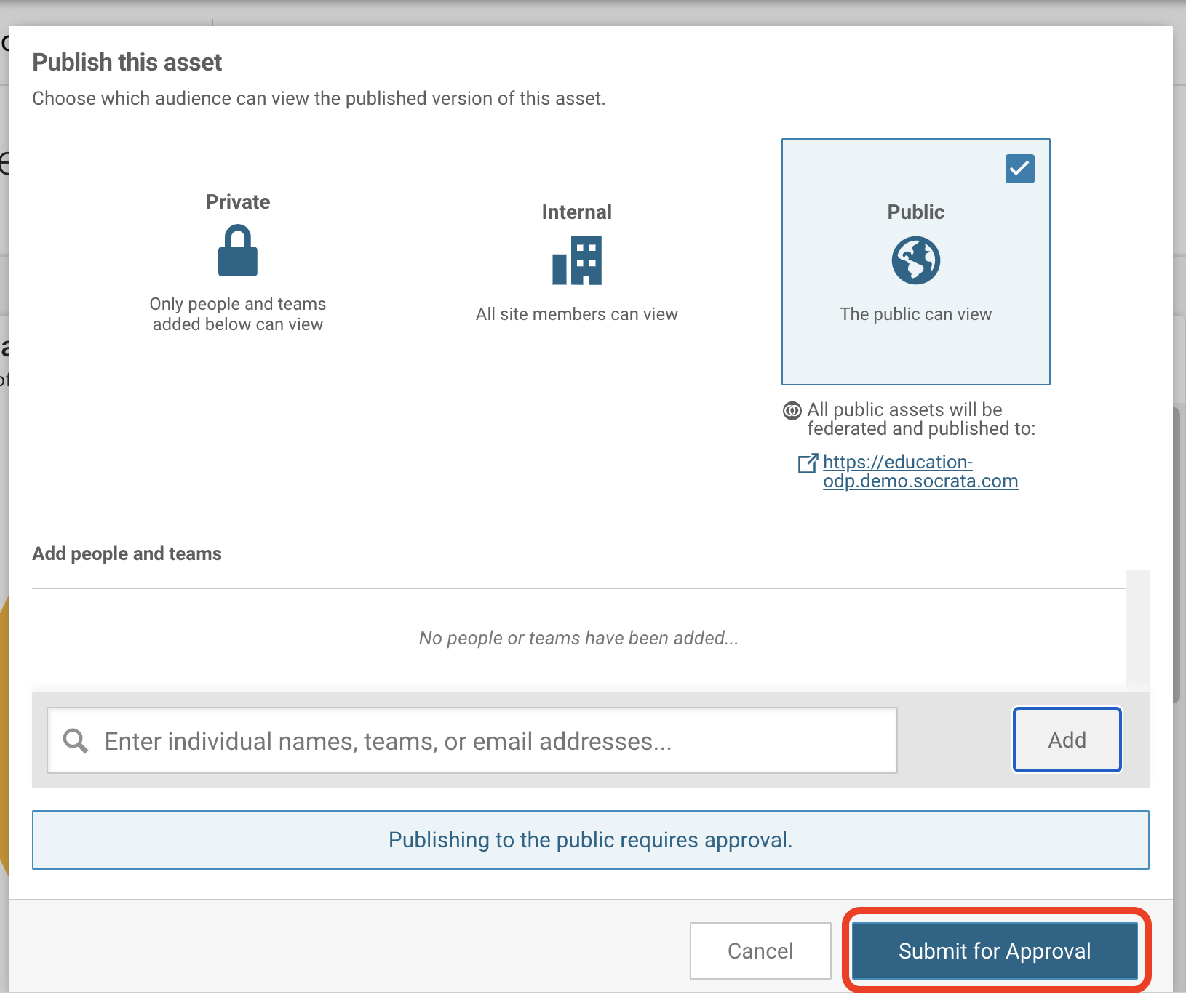This screenshot has width=1186, height=1008.
Task: Click the 'Add people and teams' heading
Action: 127,553
